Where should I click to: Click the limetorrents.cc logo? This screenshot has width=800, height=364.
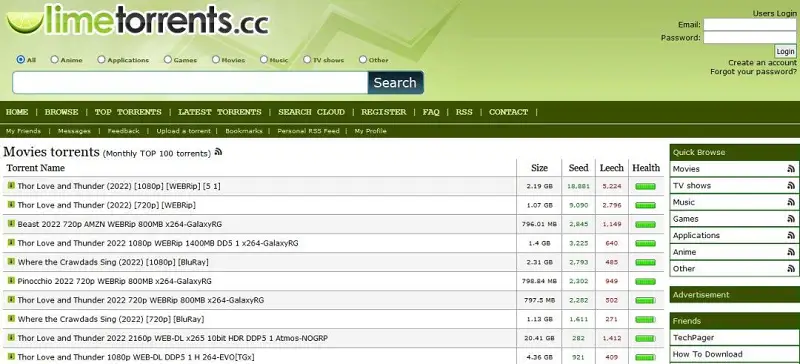[138, 20]
